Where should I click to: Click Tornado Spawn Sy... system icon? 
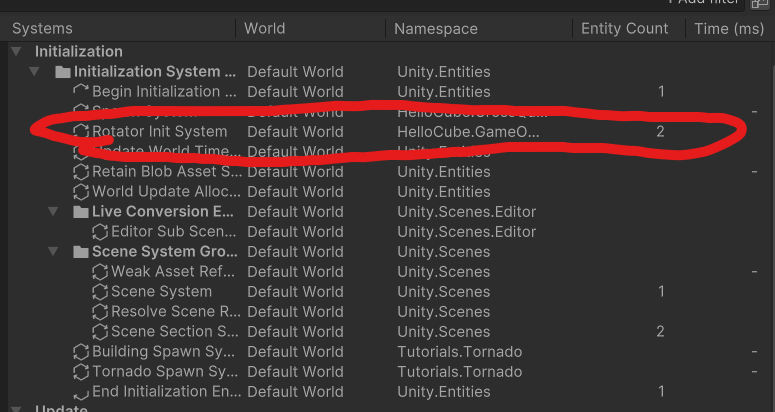[x=81, y=371]
